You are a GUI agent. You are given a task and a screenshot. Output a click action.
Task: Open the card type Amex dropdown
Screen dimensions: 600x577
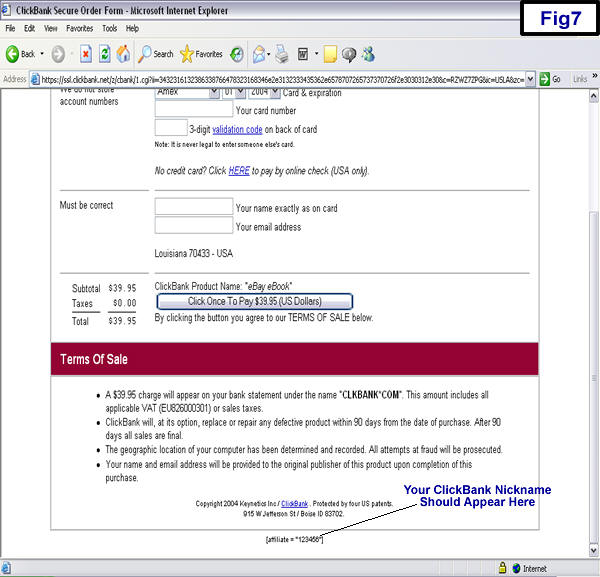pos(214,92)
